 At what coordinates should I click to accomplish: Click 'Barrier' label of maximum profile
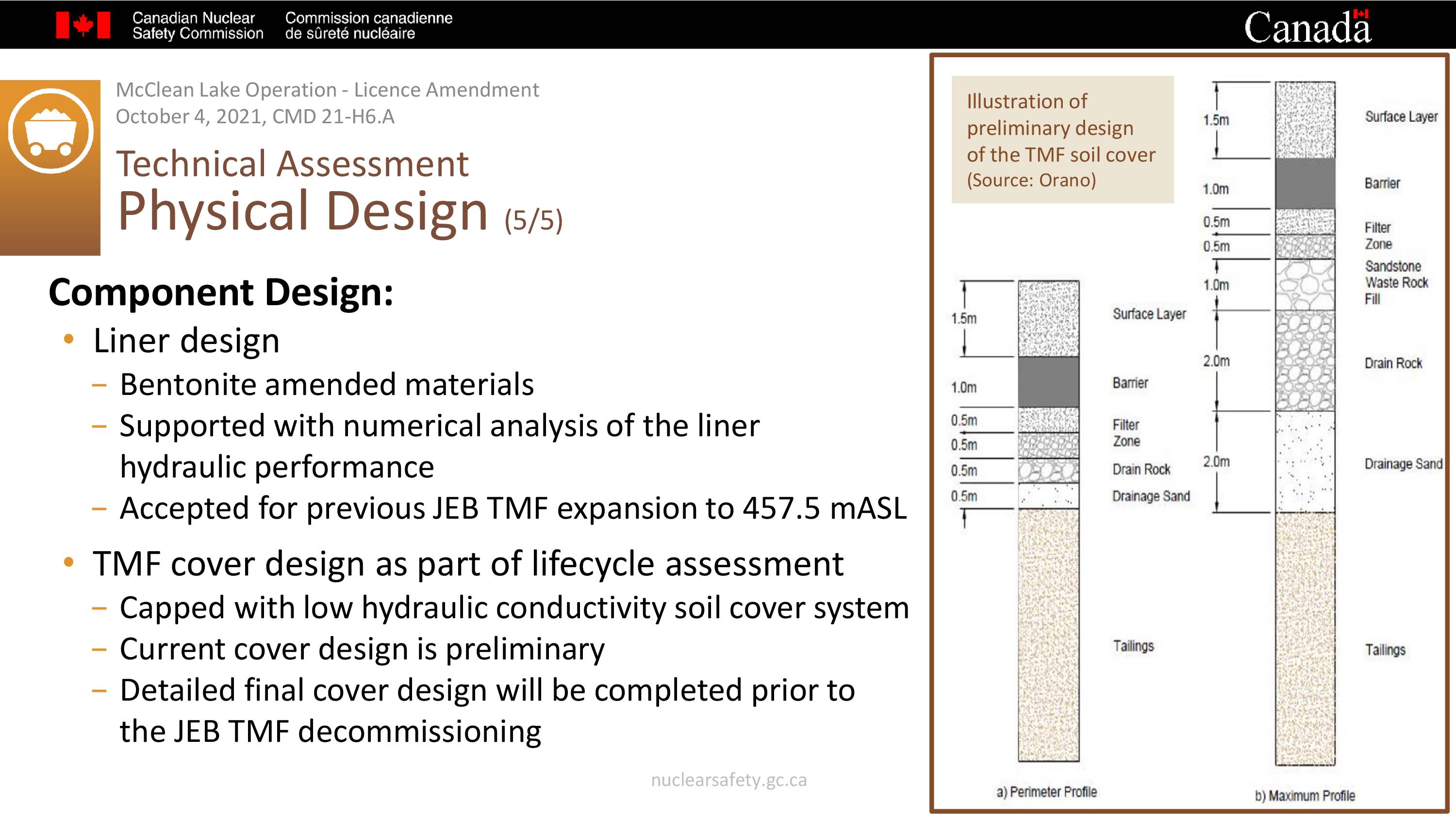[1383, 183]
